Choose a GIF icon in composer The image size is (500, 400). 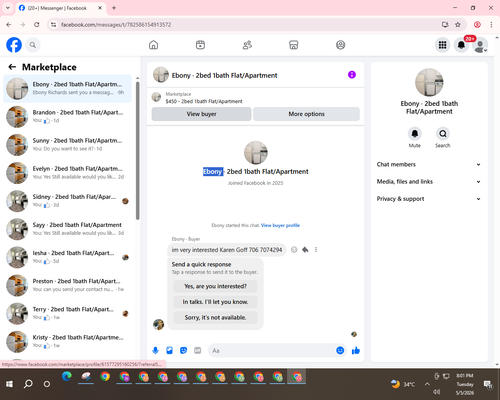tap(198, 350)
